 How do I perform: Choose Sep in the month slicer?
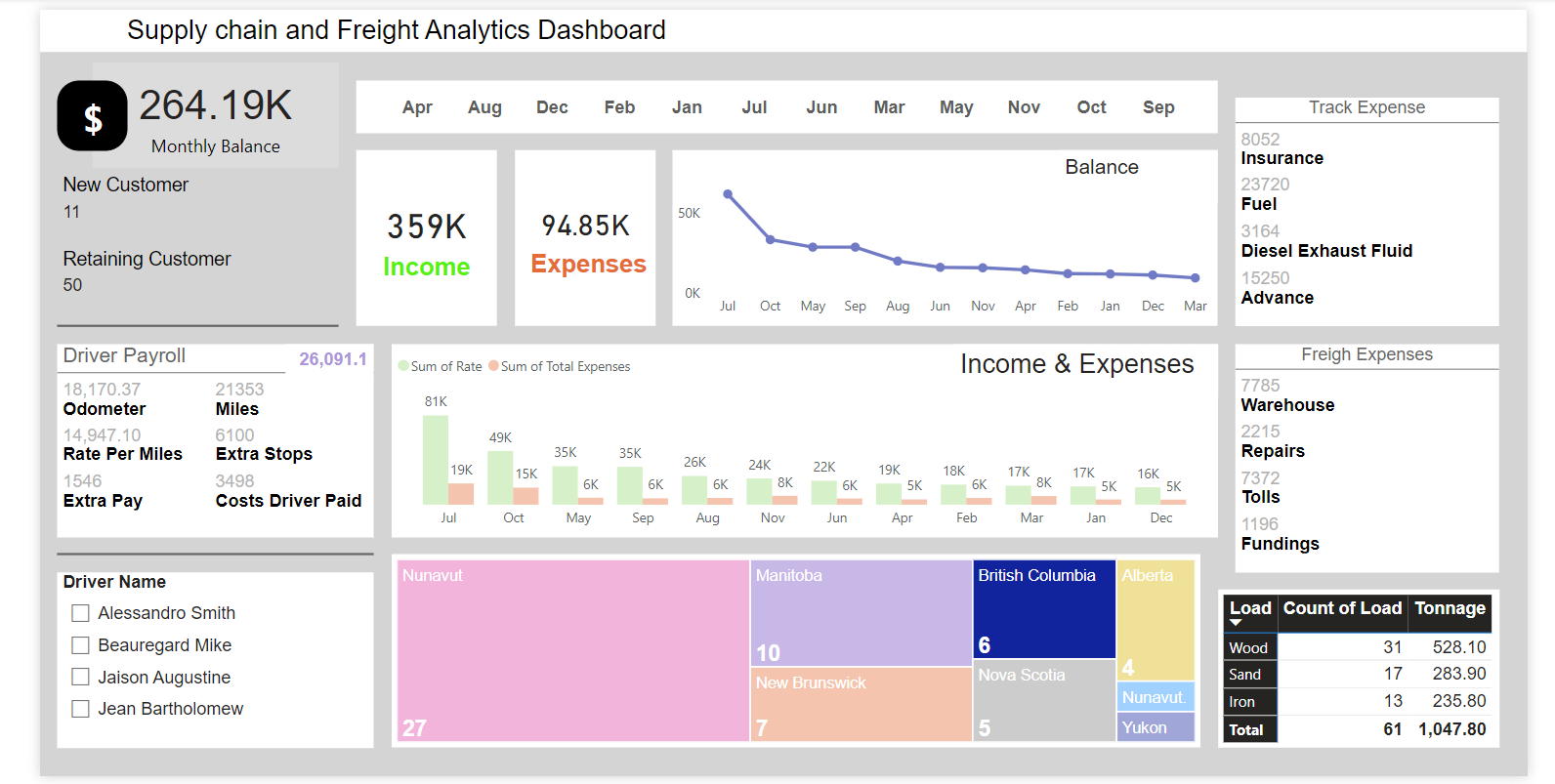click(1158, 107)
